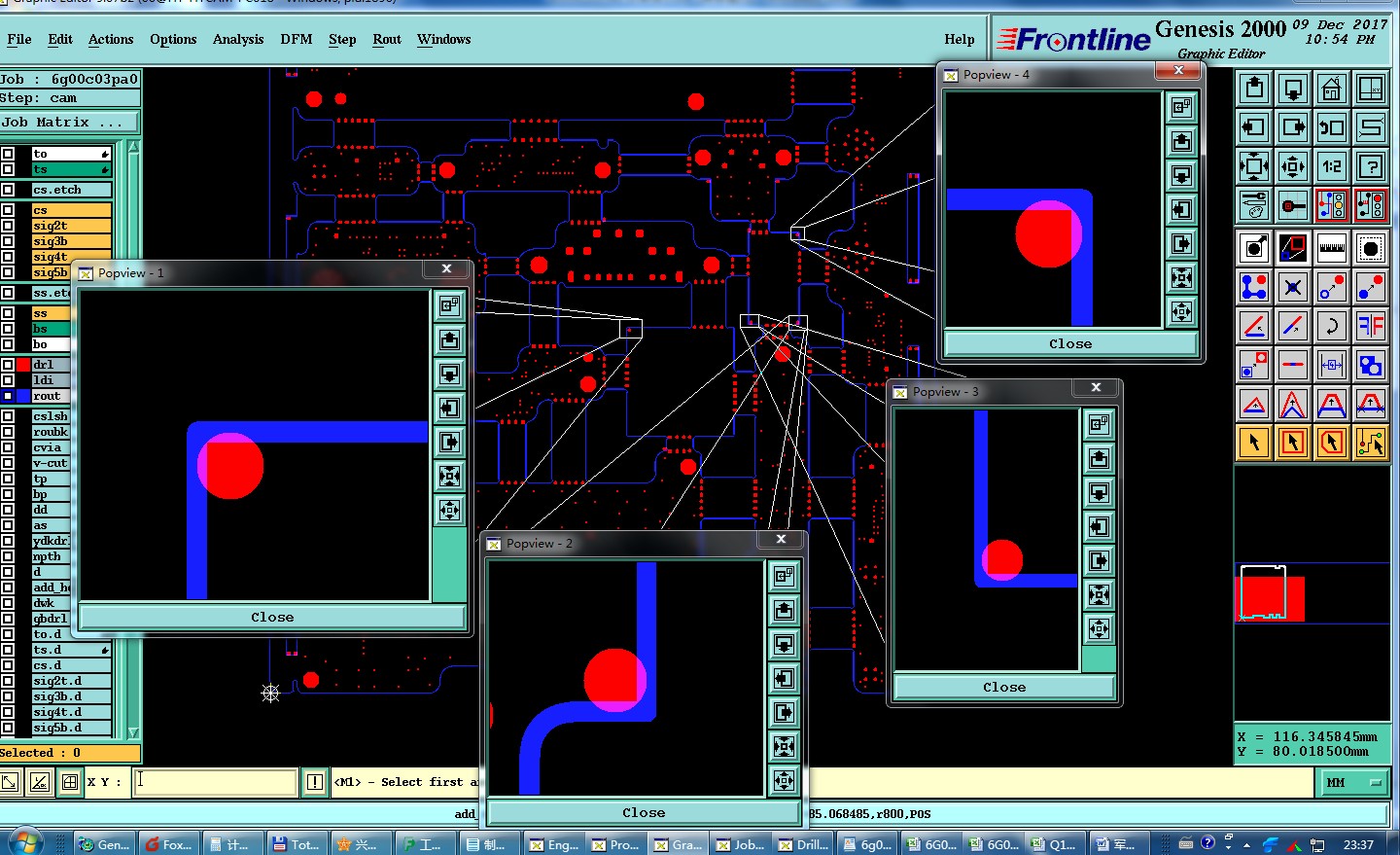Click the blue color swatch of layer rout
This screenshot has width=1400, height=855.
(x=23, y=396)
